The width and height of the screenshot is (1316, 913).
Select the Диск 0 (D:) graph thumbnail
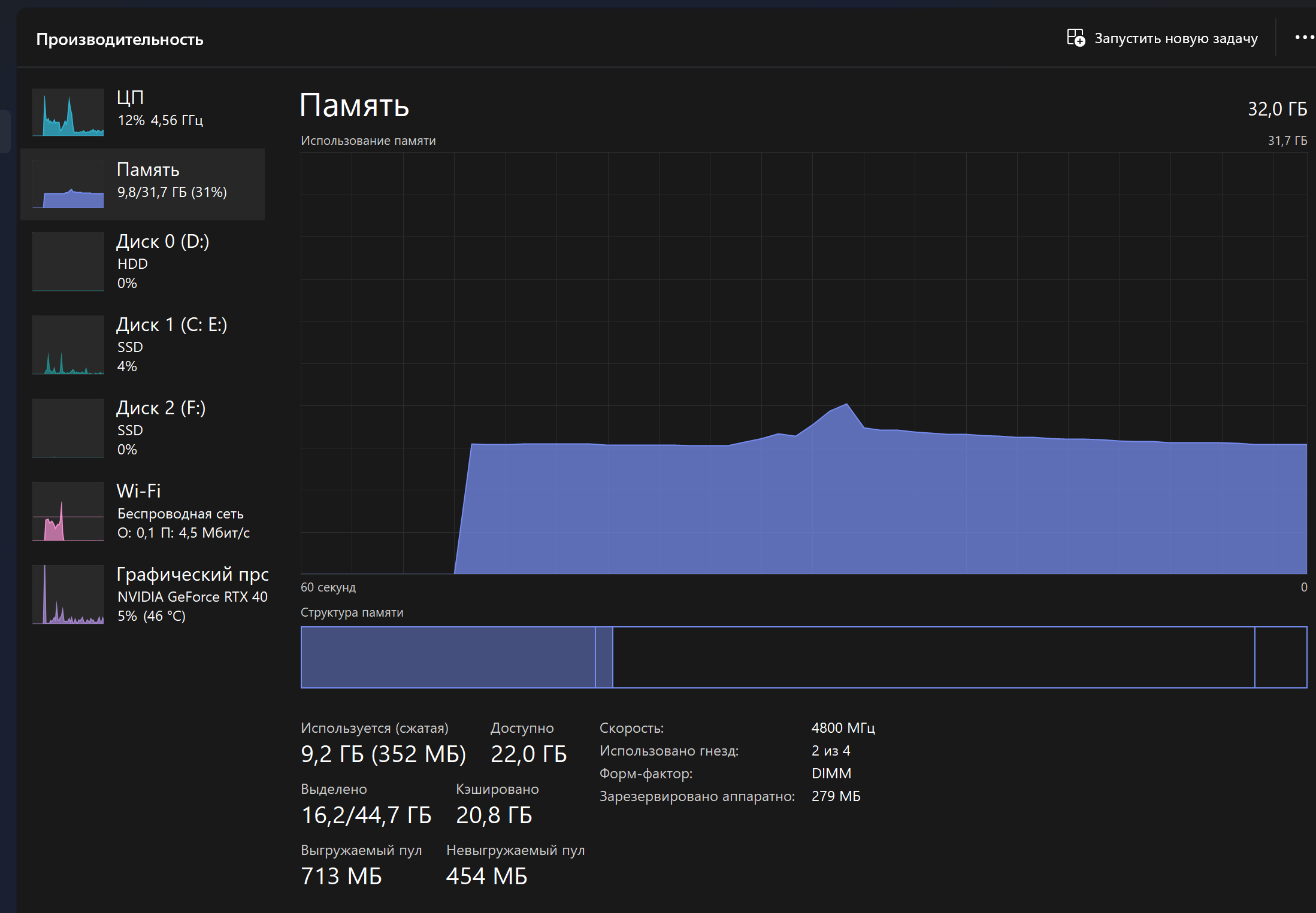tap(68, 262)
